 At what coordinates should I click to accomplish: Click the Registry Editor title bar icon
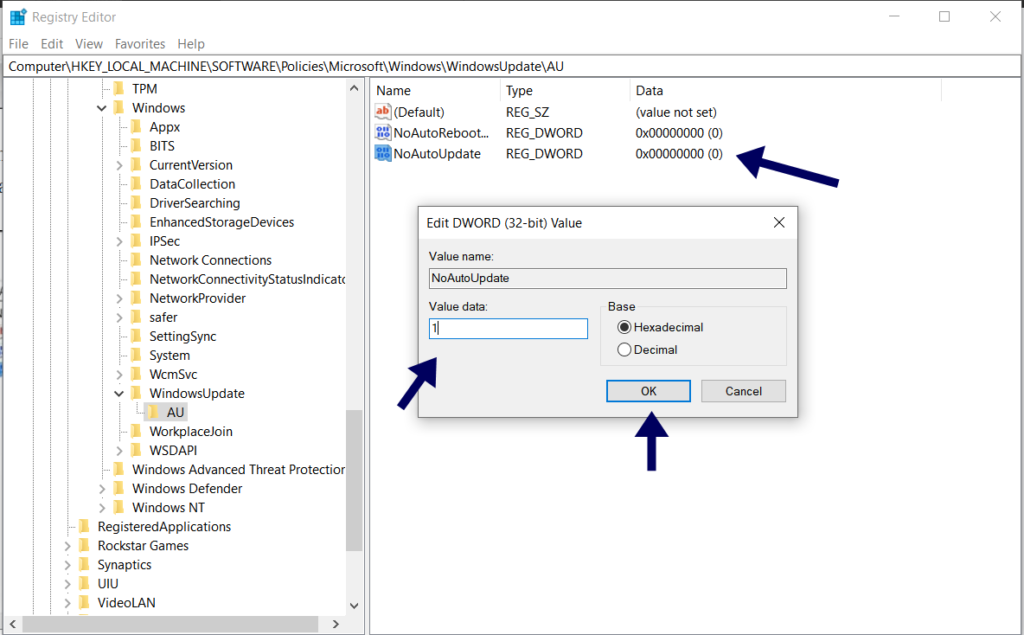point(16,16)
